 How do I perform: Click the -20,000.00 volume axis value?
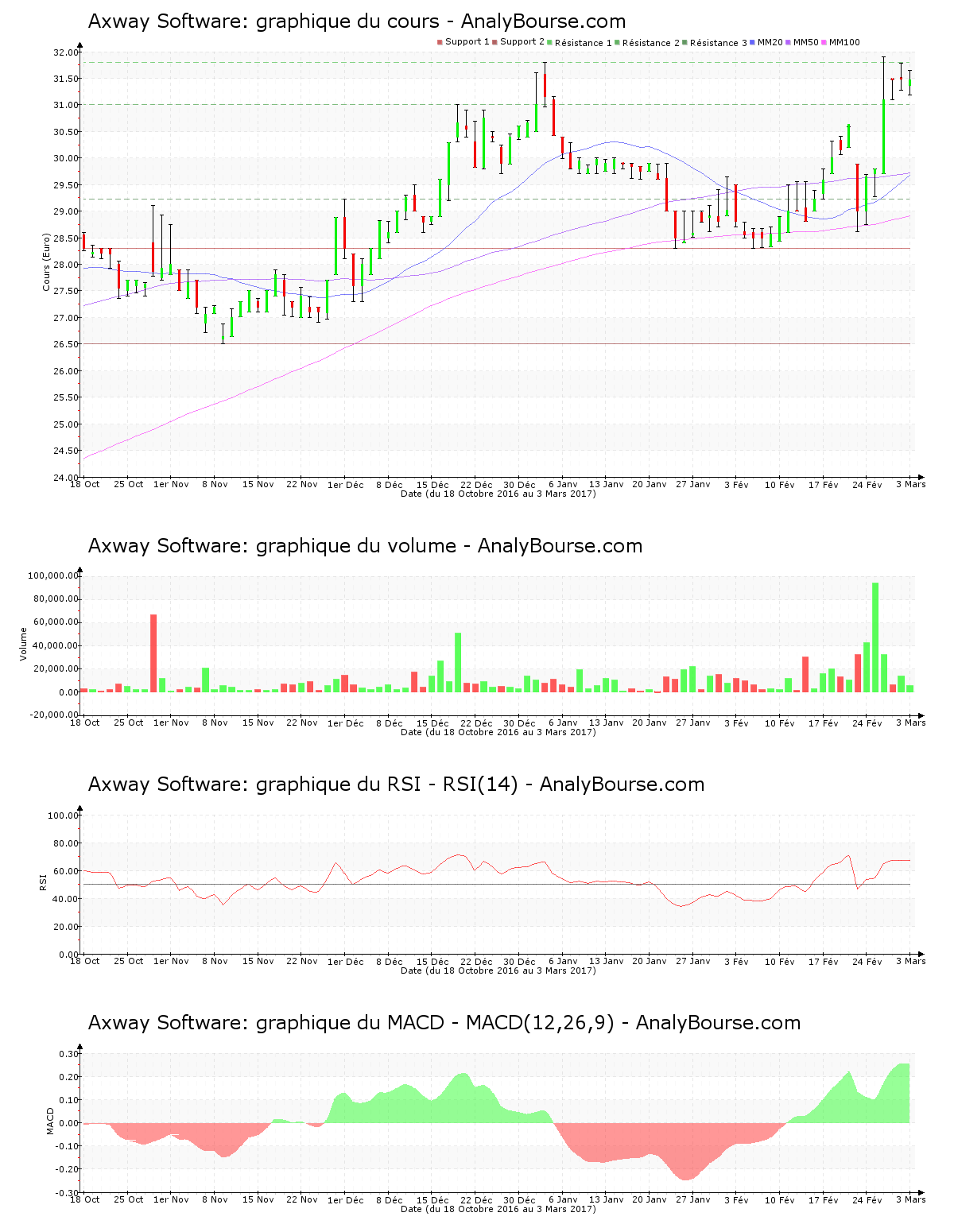[52, 715]
